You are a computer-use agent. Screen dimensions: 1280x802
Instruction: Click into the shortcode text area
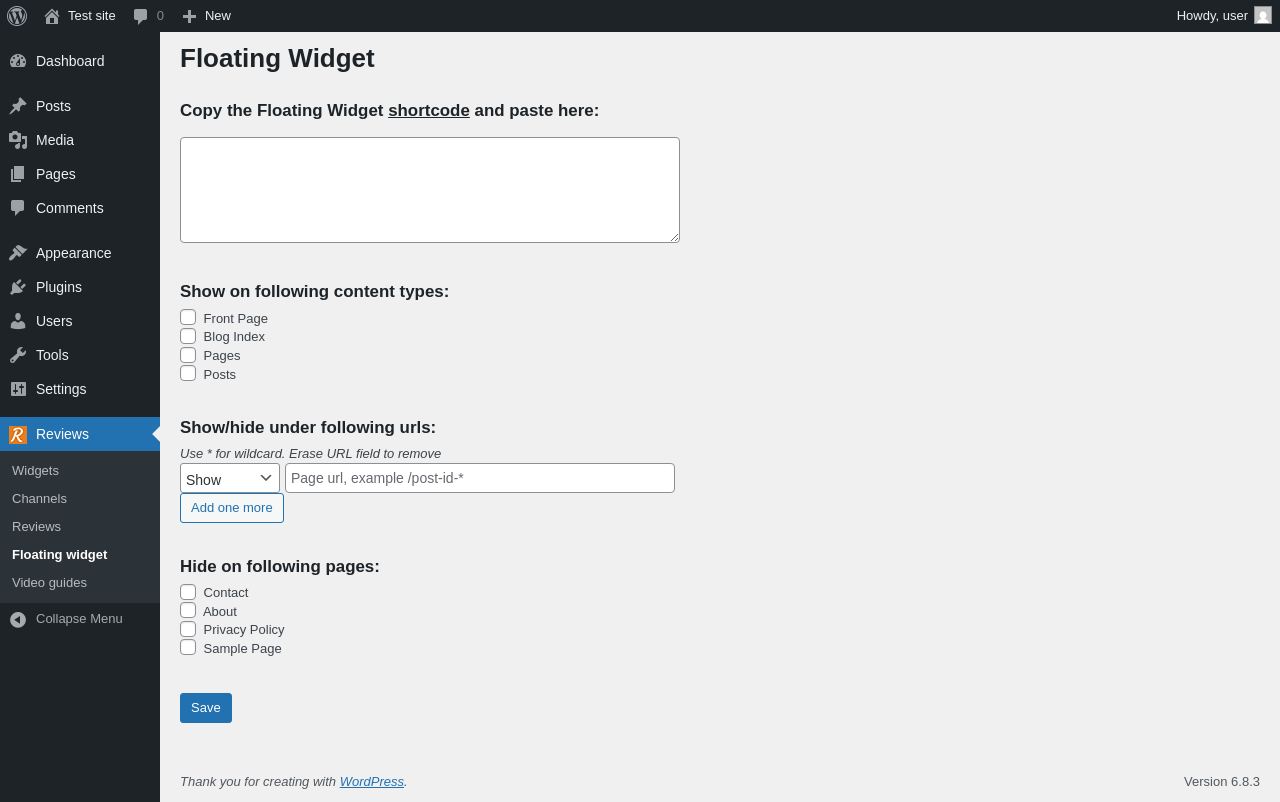point(430,190)
